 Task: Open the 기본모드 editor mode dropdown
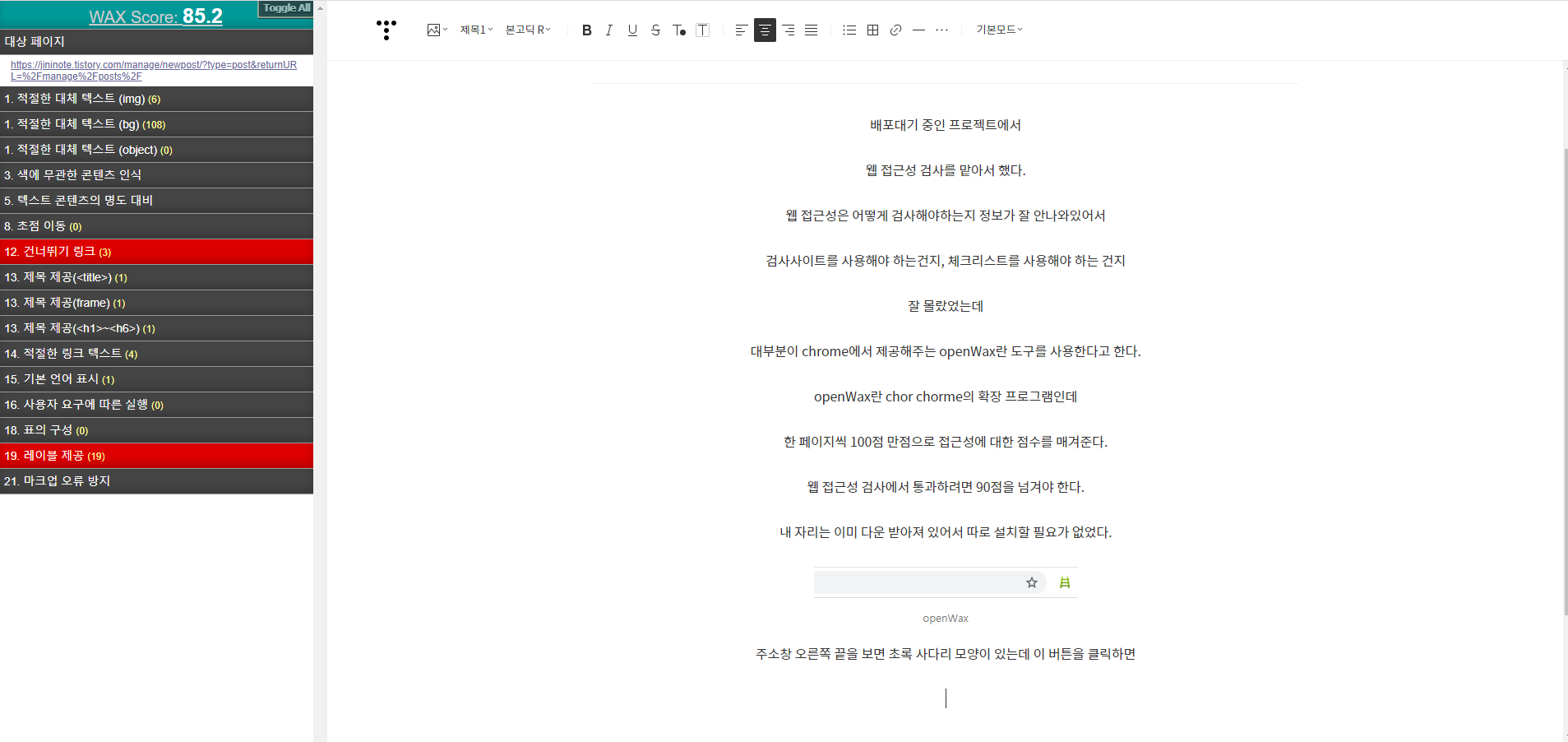[x=999, y=30]
